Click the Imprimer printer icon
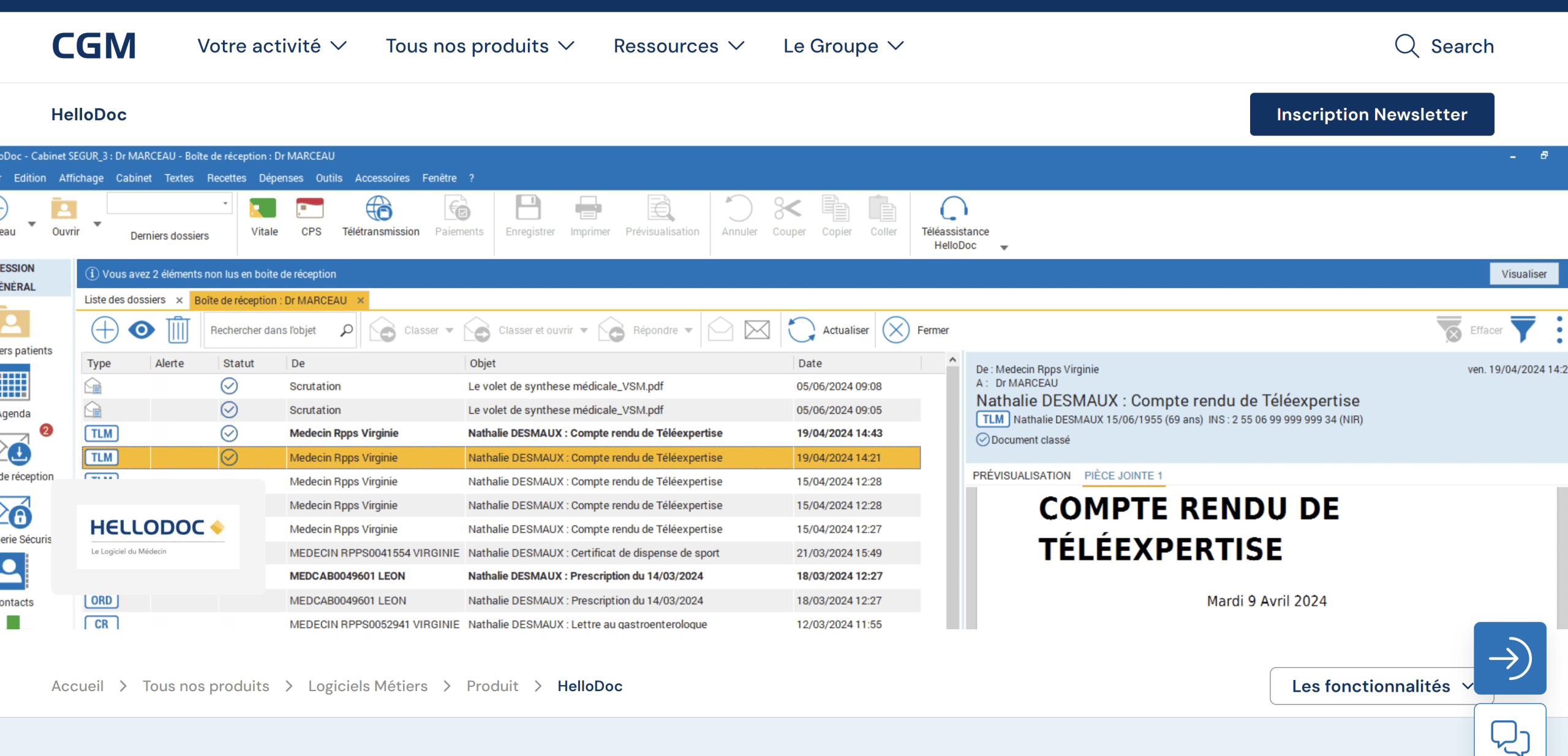This screenshot has width=1568, height=756. click(x=589, y=208)
